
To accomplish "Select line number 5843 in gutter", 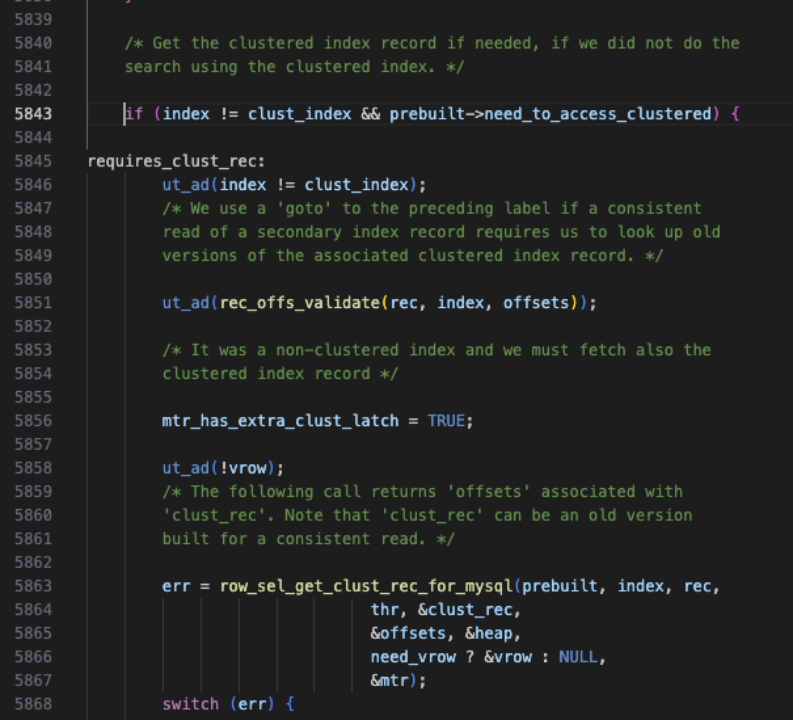I will pos(33,114).
